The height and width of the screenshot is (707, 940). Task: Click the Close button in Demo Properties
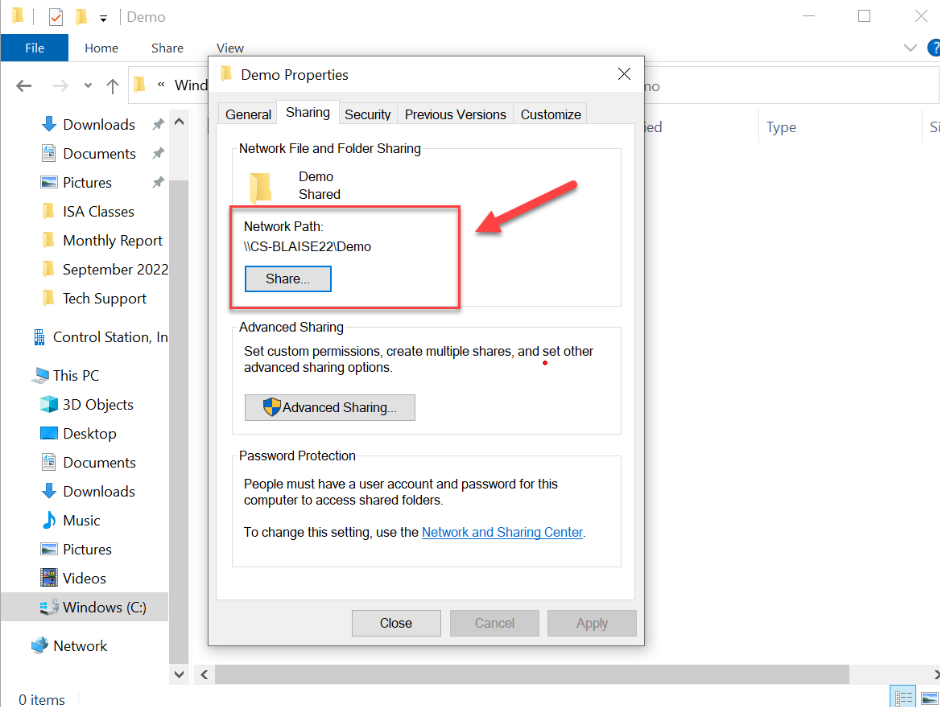396,623
